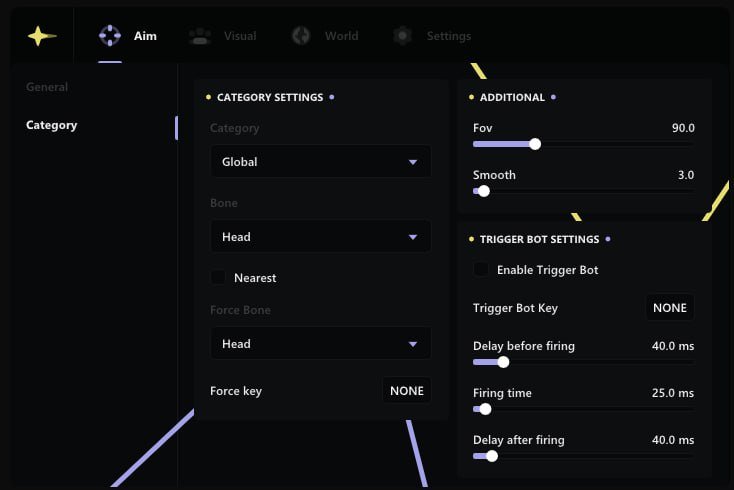Click the Delay before firing slider handle

[503, 362]
